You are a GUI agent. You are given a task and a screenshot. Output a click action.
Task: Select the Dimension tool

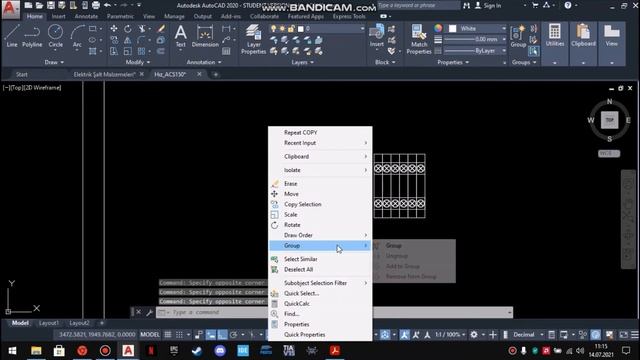point(205,36)
